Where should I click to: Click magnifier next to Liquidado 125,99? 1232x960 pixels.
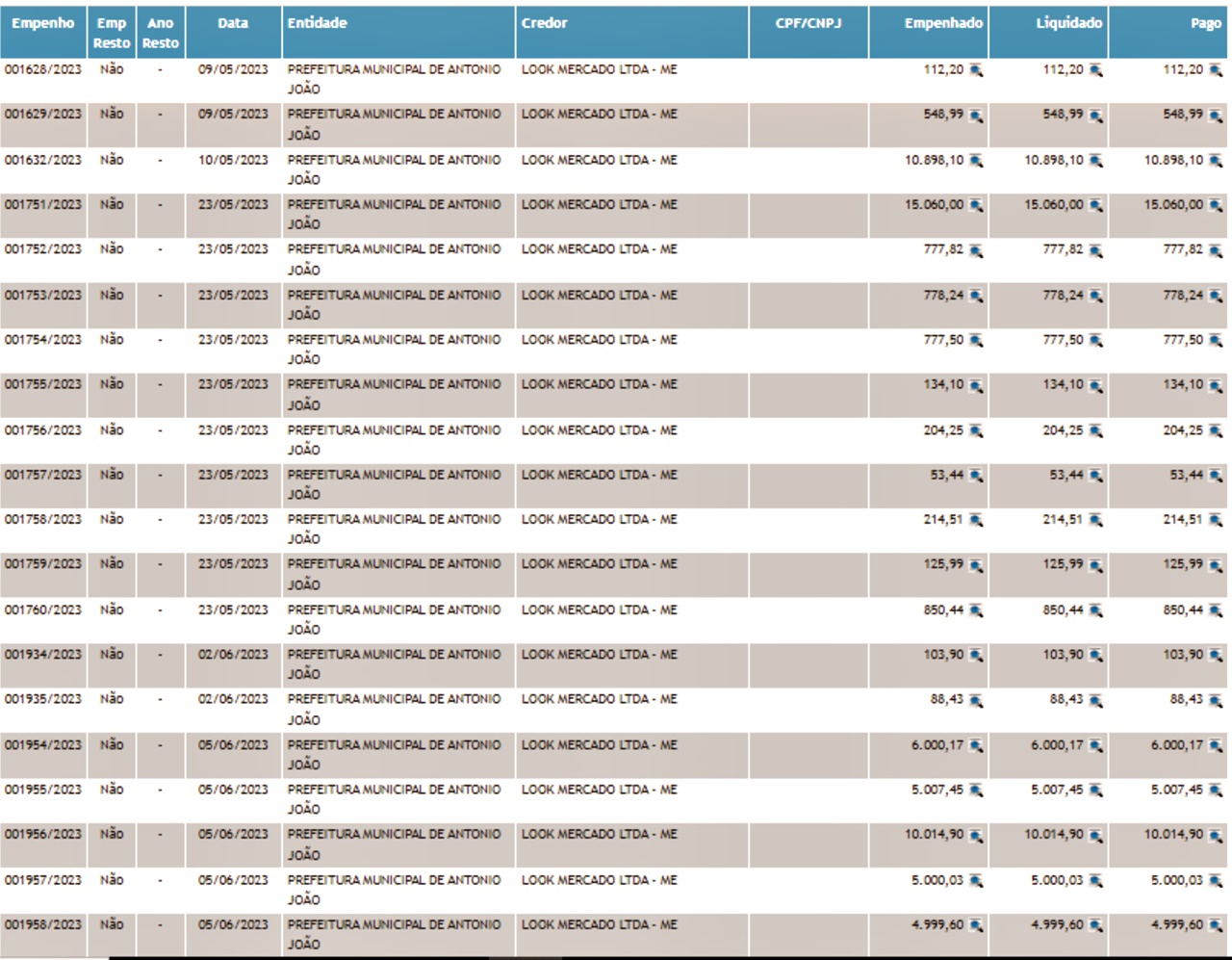coord(1095,565)
